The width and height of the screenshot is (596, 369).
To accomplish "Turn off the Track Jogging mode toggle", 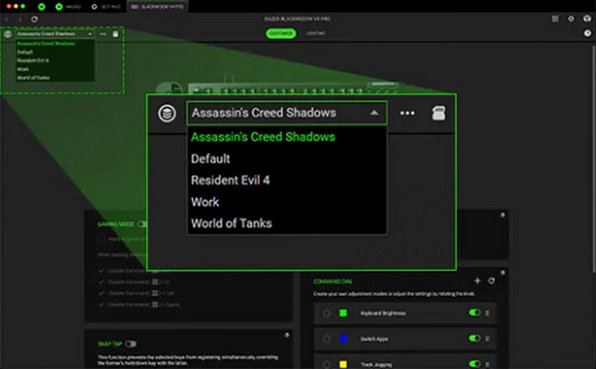I will tap(474, 364).
